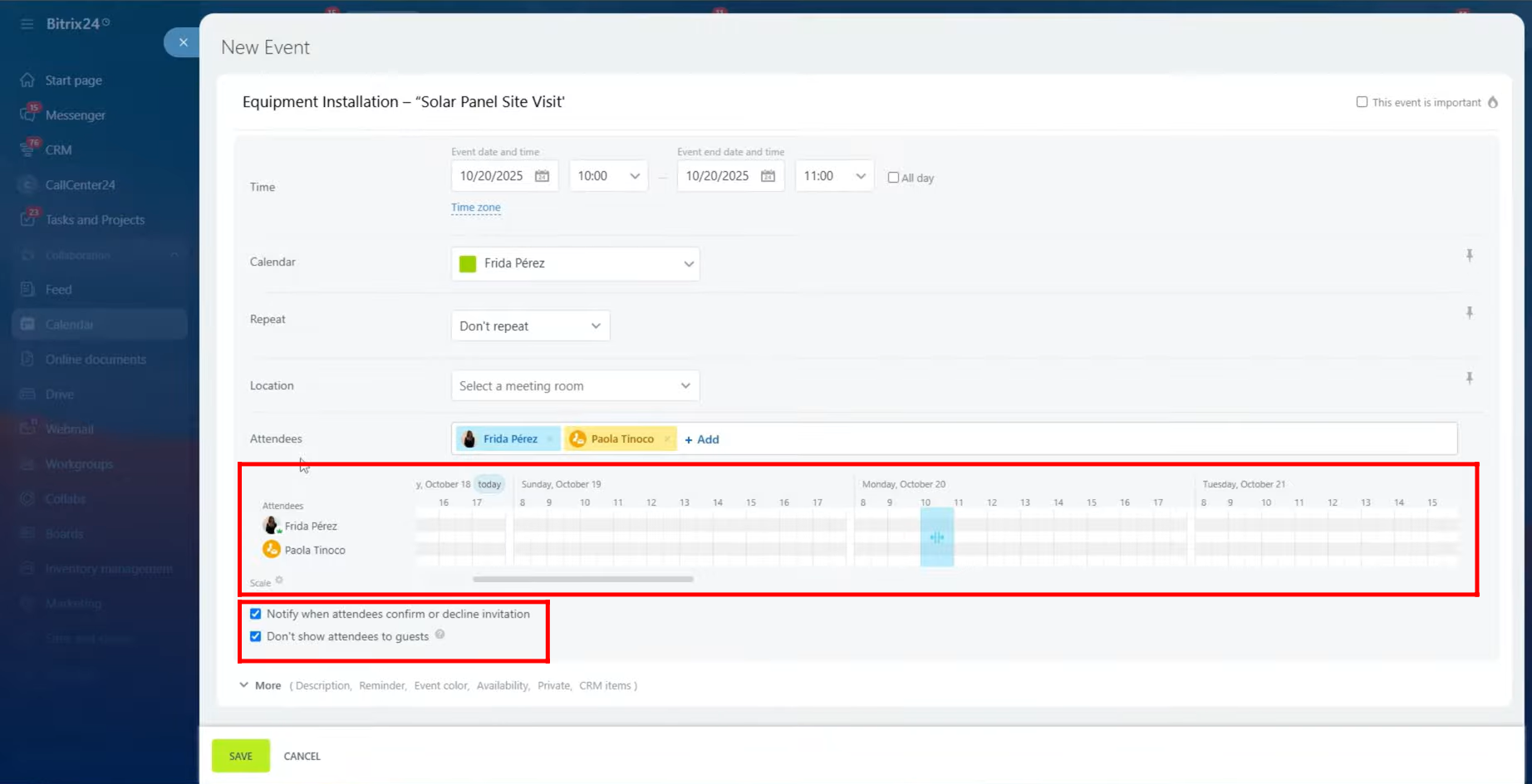Expand the Repeat dropdown

530,326
